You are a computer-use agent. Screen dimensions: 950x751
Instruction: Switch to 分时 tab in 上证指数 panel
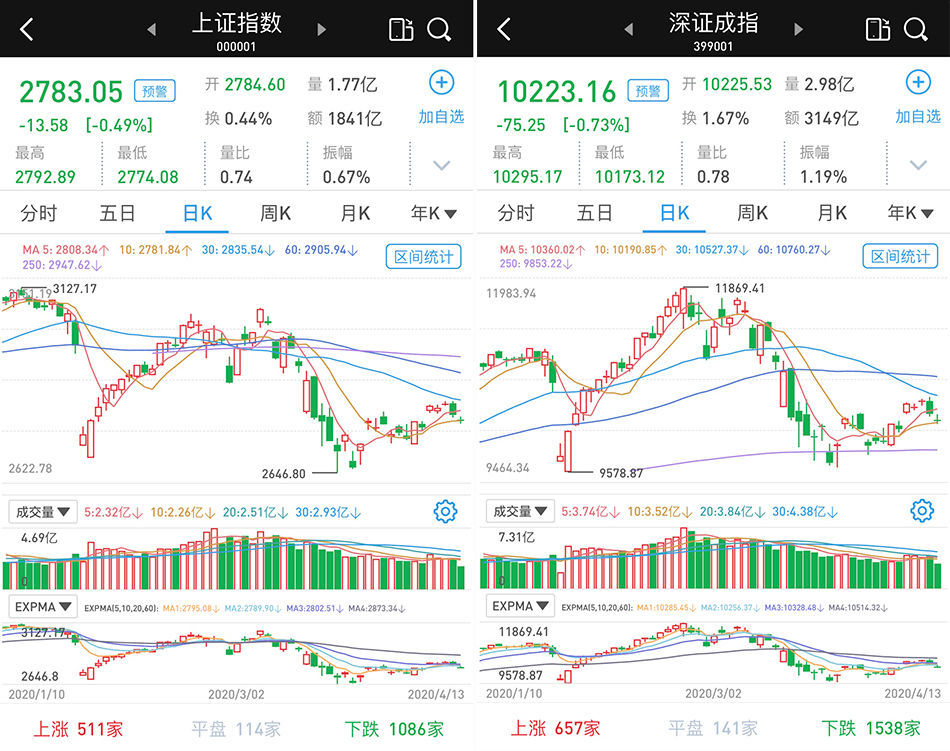[x=39, y=213]
